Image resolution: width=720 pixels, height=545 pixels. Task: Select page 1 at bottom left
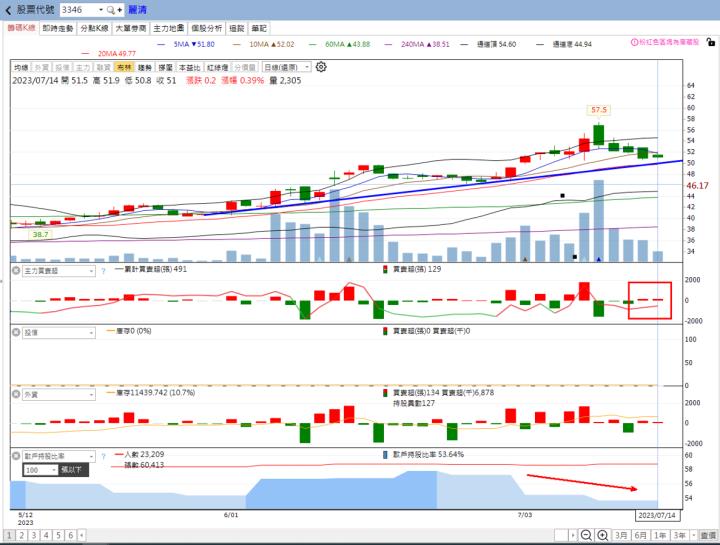click(x=9, y=535)
